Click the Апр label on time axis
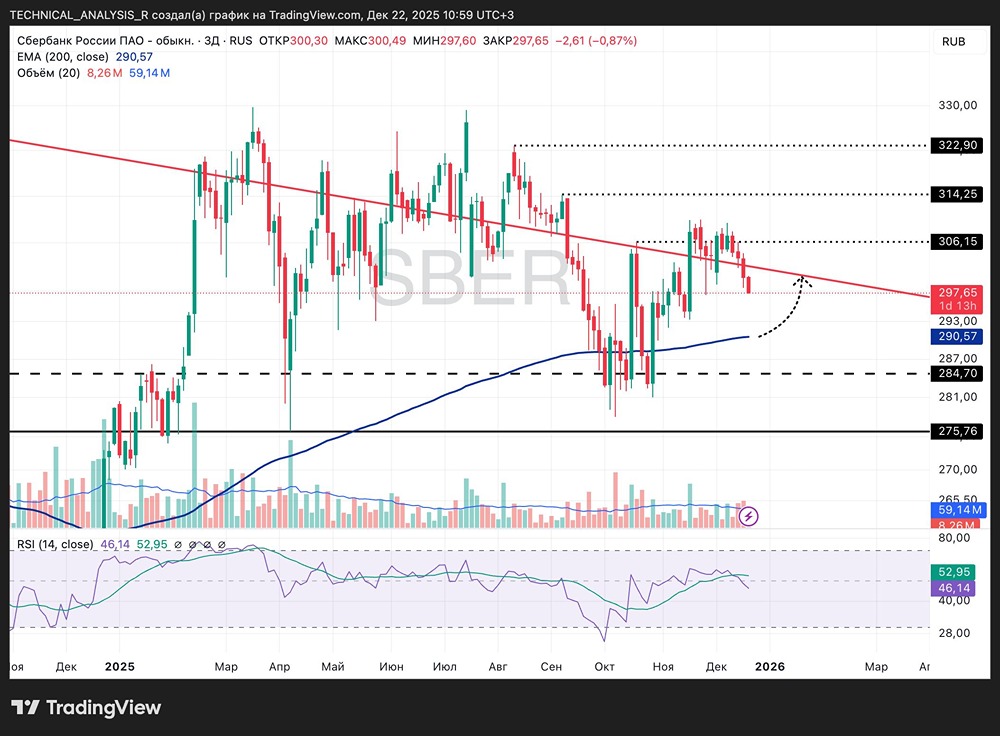The image size is (1000, 736). coord(279,666)
